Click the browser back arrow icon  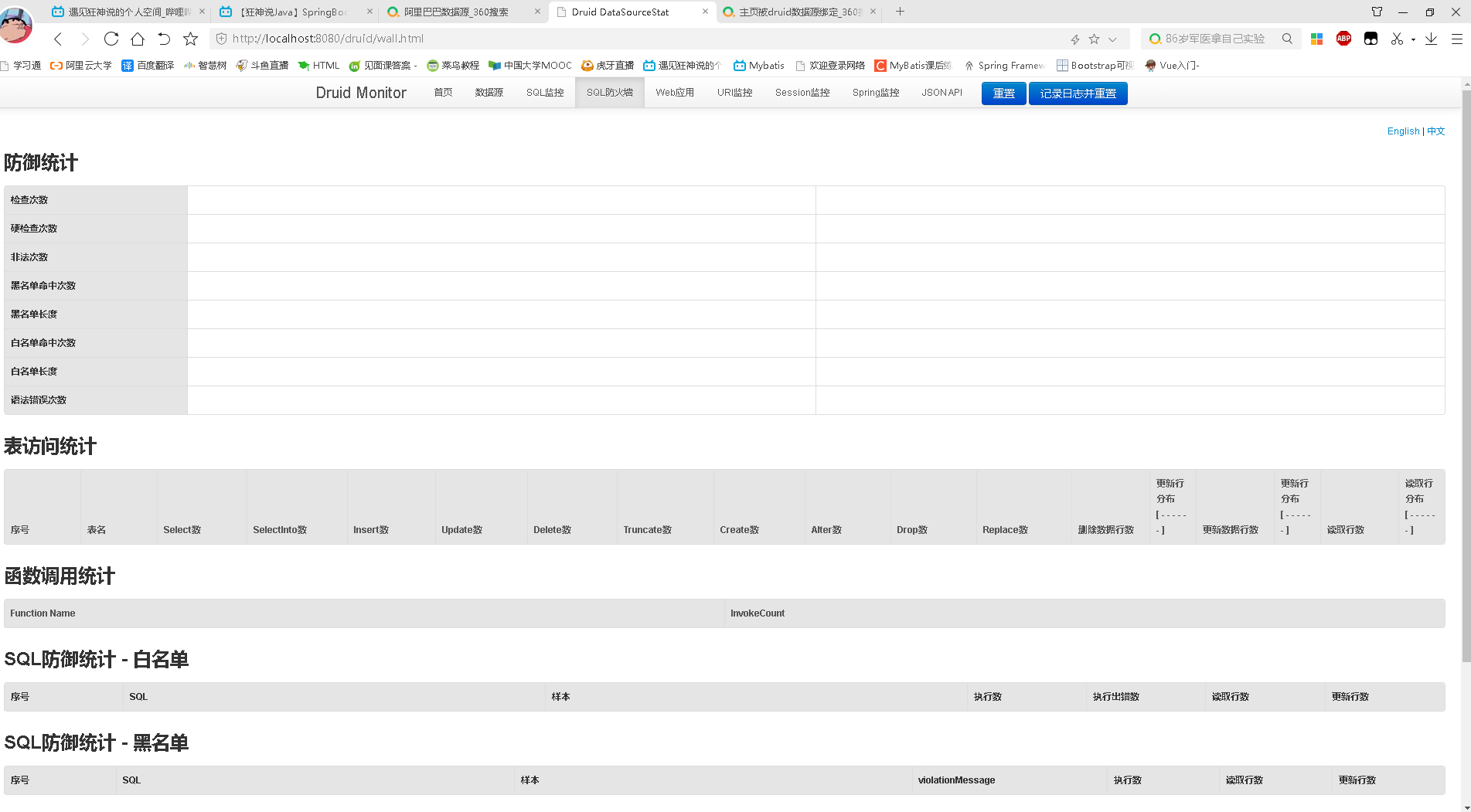tap(58, 39)
